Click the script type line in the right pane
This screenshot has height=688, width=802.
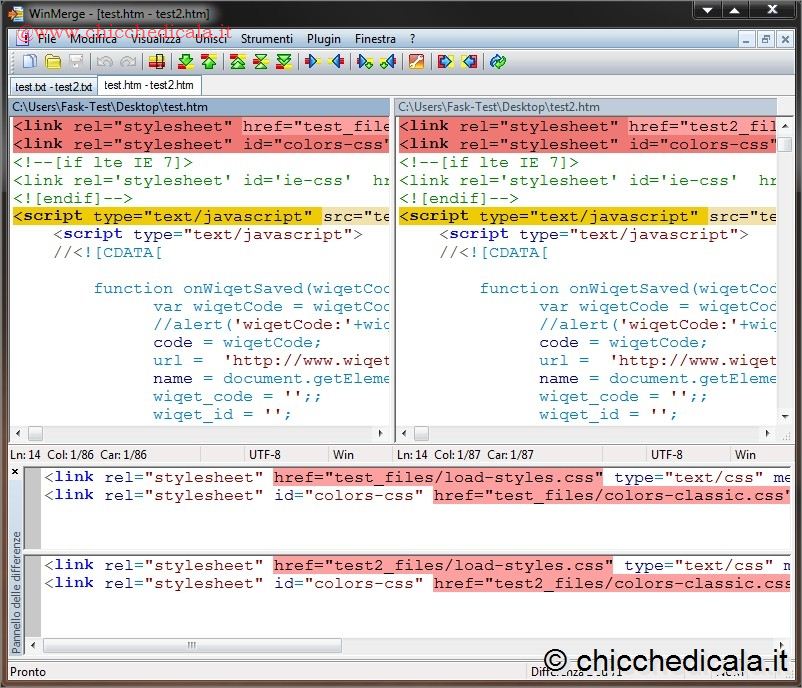pyautogui.click(x=552, y=216)
